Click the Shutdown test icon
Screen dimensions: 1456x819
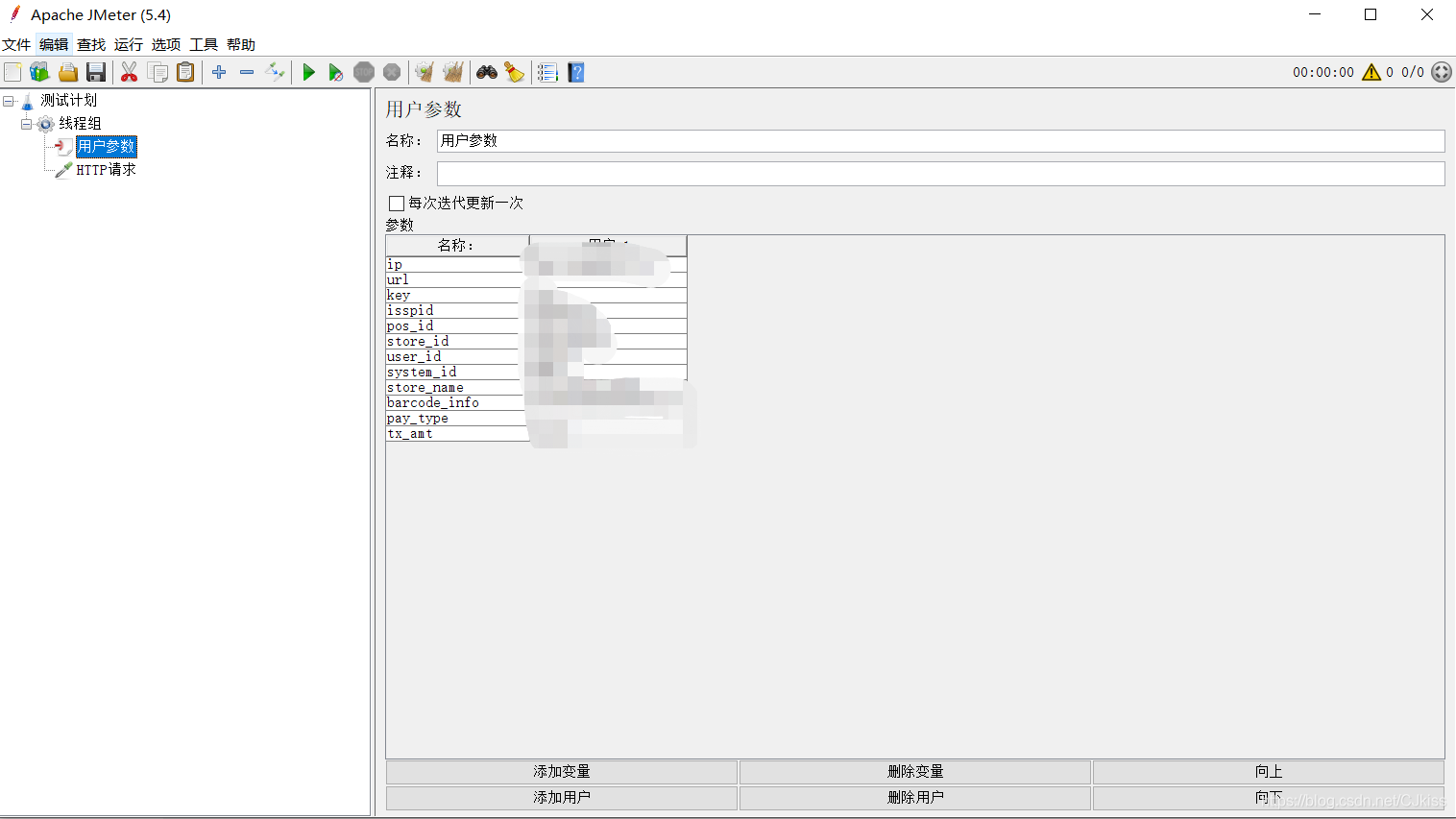pos(392,72)
